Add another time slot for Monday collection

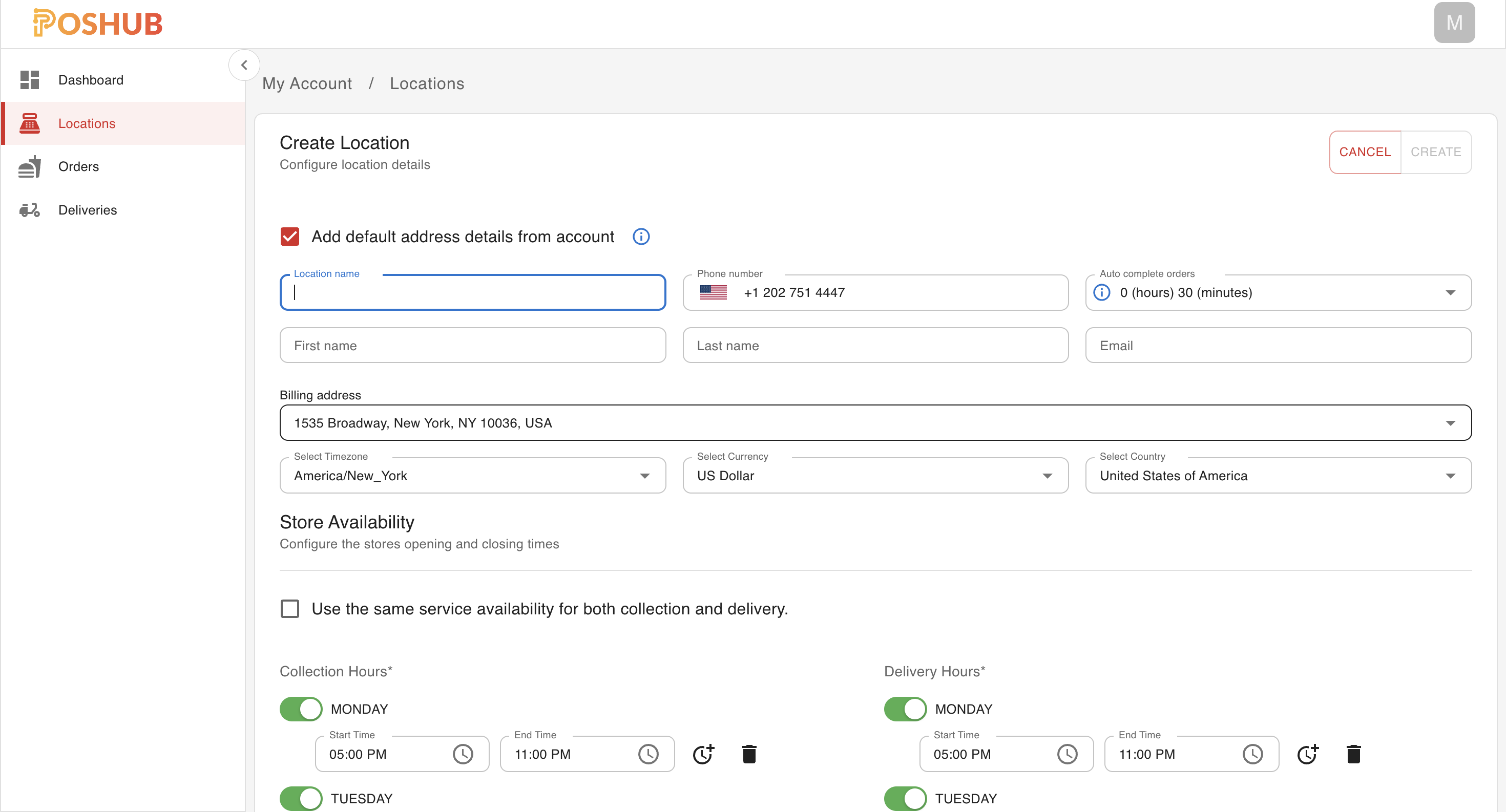click(x=703, y=754)
